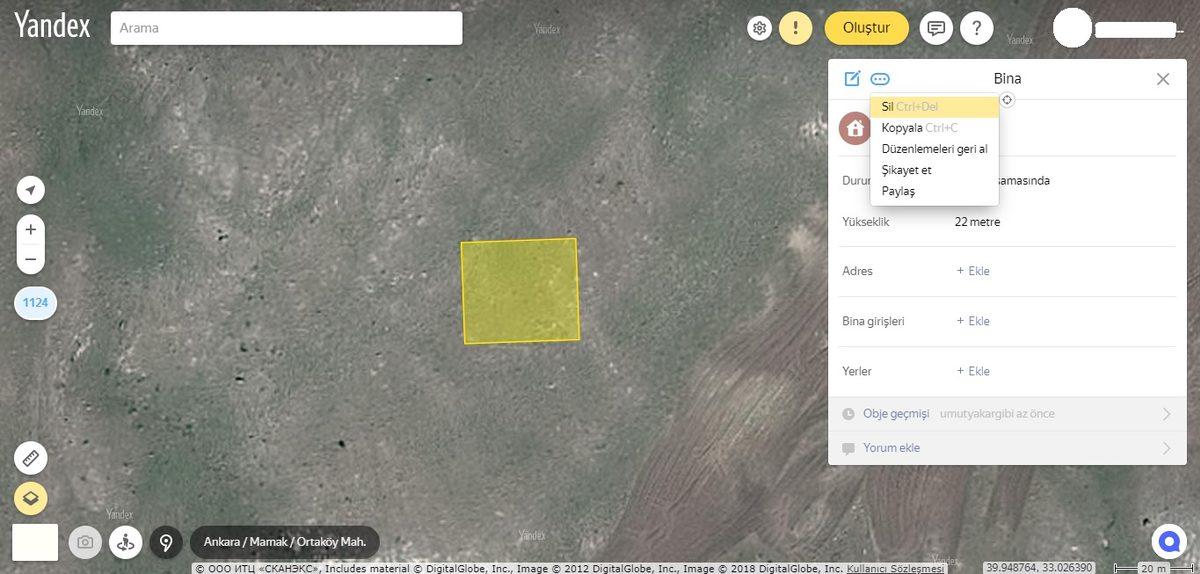This screenshot has width=1200, height=574.
Task: Click the pencil edit icon in Bina panel
Action: [852, 79]
